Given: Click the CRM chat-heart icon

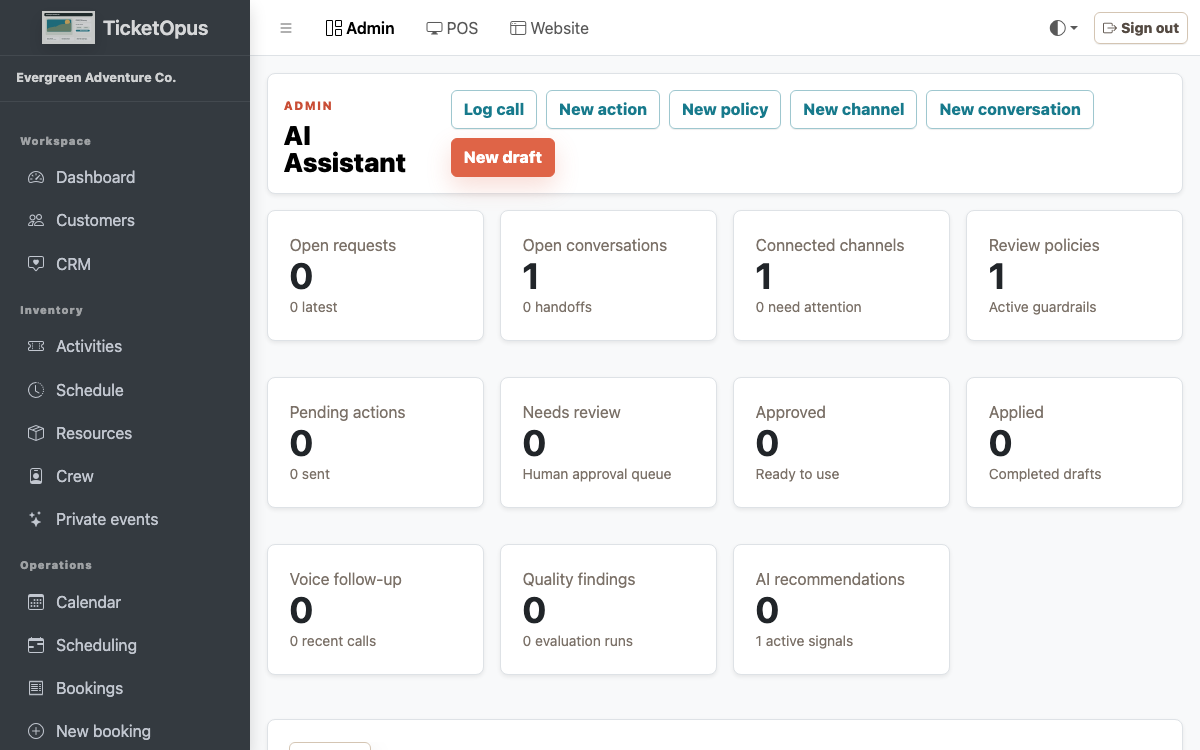Looking at the screenshot, I should (36, 265).
